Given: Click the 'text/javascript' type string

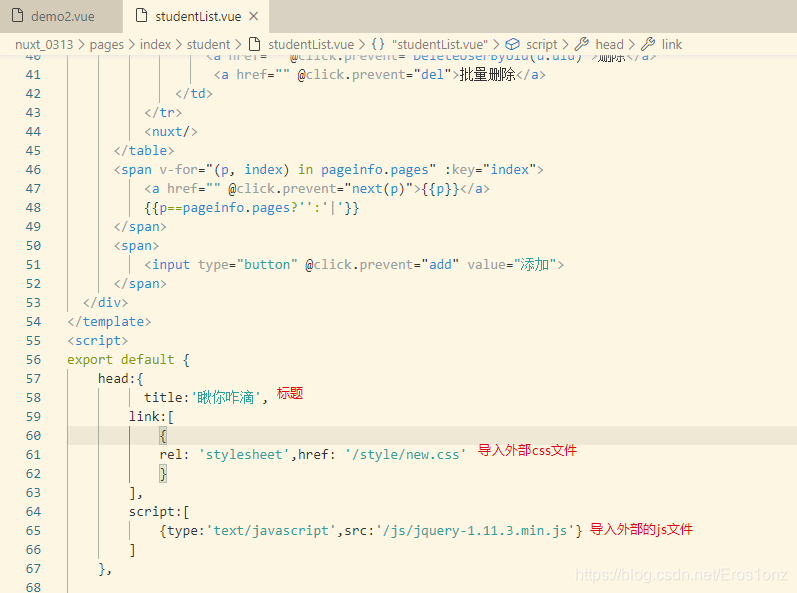Looking at the screenshot, I should point(271,531).
